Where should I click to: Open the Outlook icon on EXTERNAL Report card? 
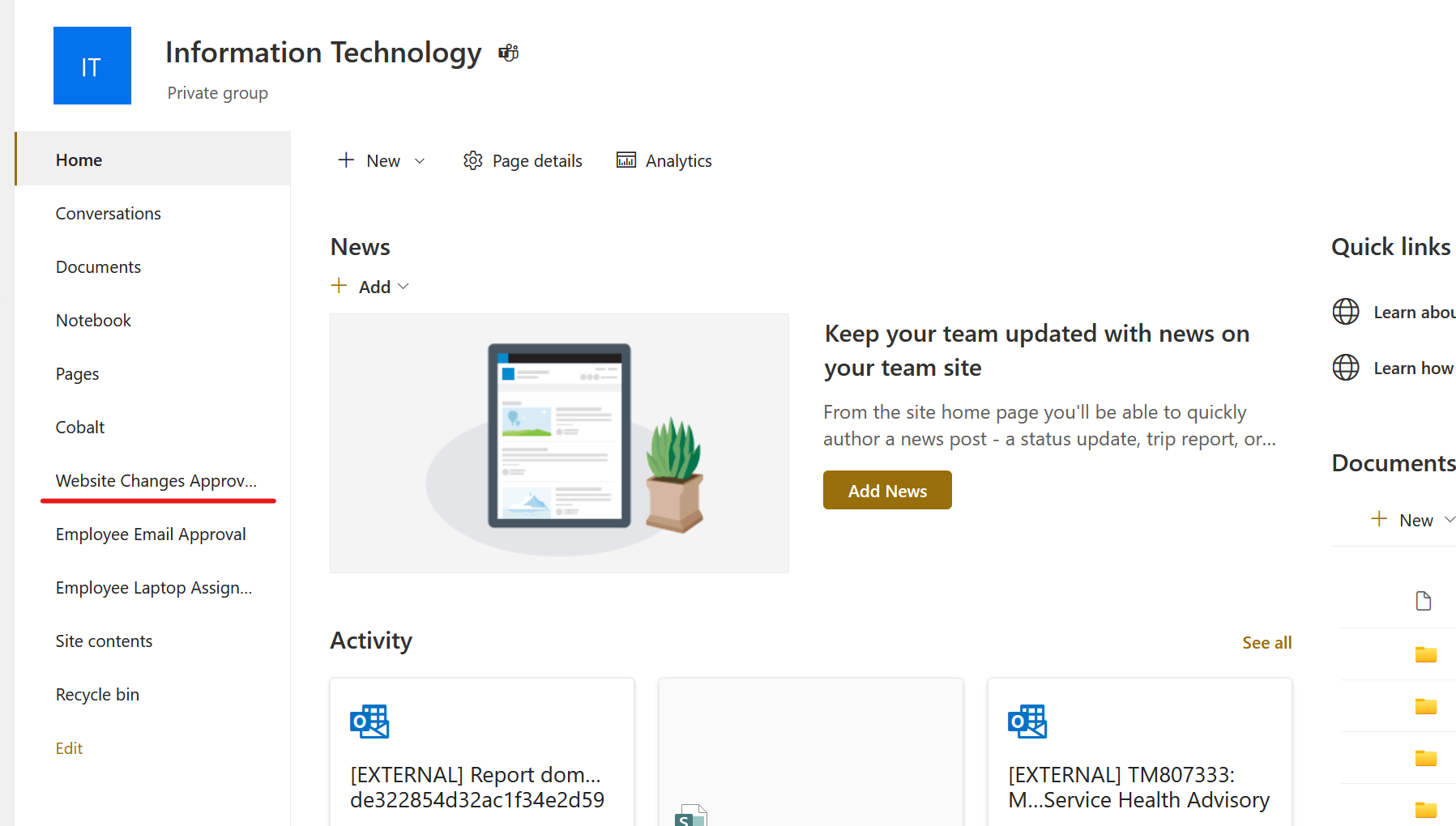[369, 721]
